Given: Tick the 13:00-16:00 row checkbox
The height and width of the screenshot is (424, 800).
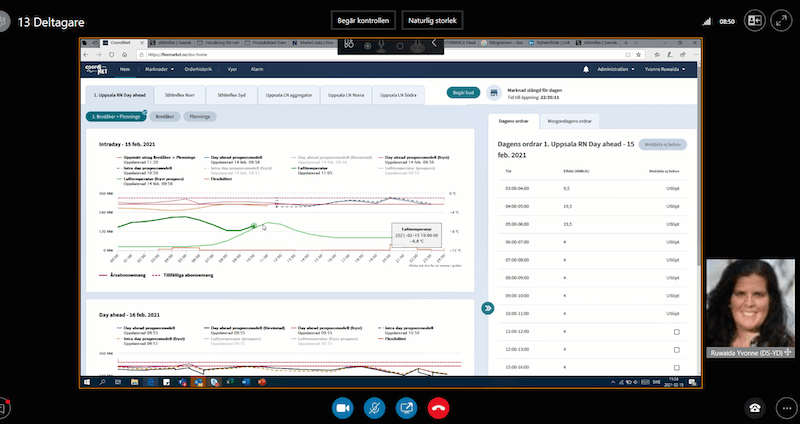Looking at the screenshot, I should pyautogui.click(x=676, y=367).
